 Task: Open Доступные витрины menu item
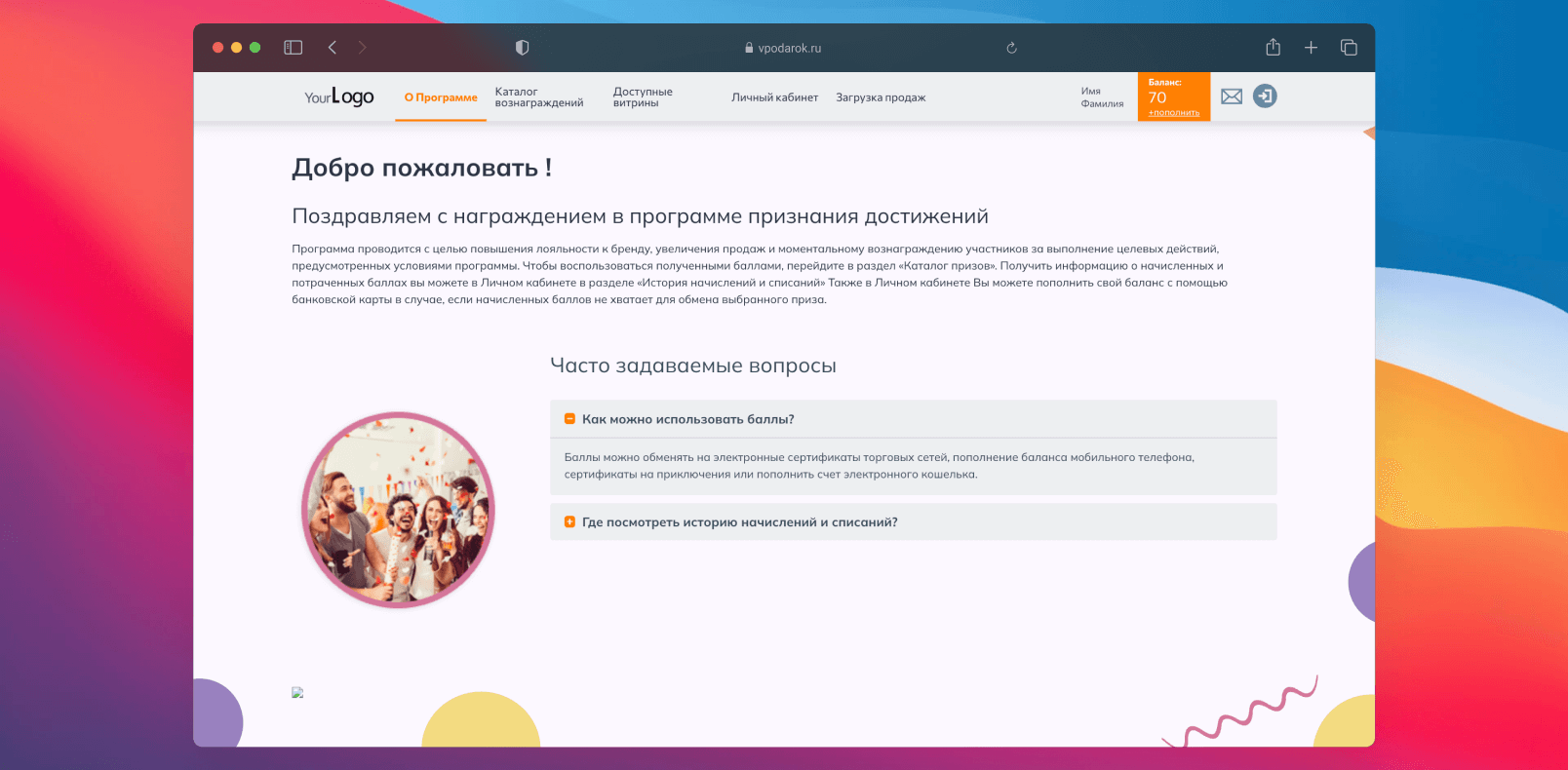[643, 97]
